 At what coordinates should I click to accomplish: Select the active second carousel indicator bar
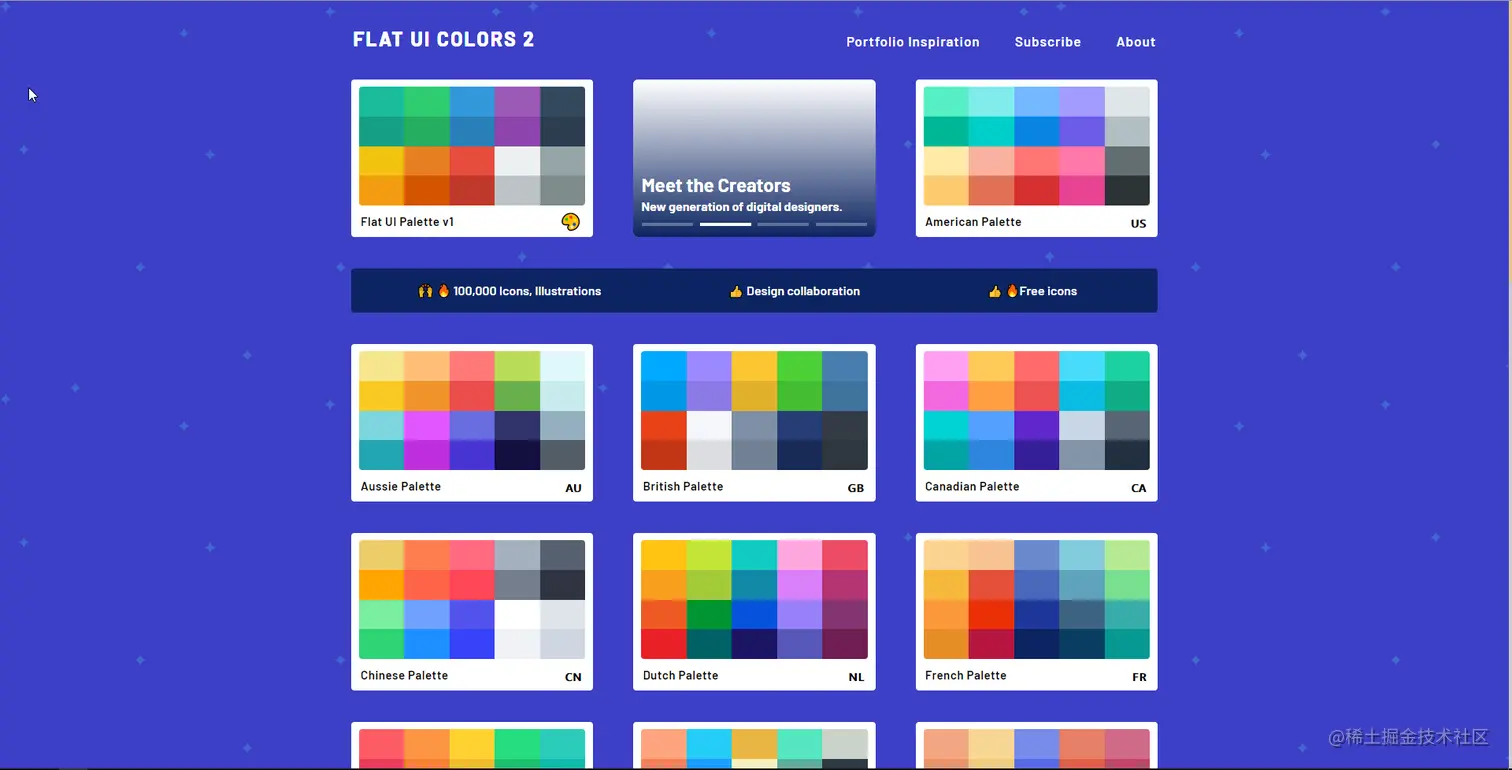(x=725, y=225)
